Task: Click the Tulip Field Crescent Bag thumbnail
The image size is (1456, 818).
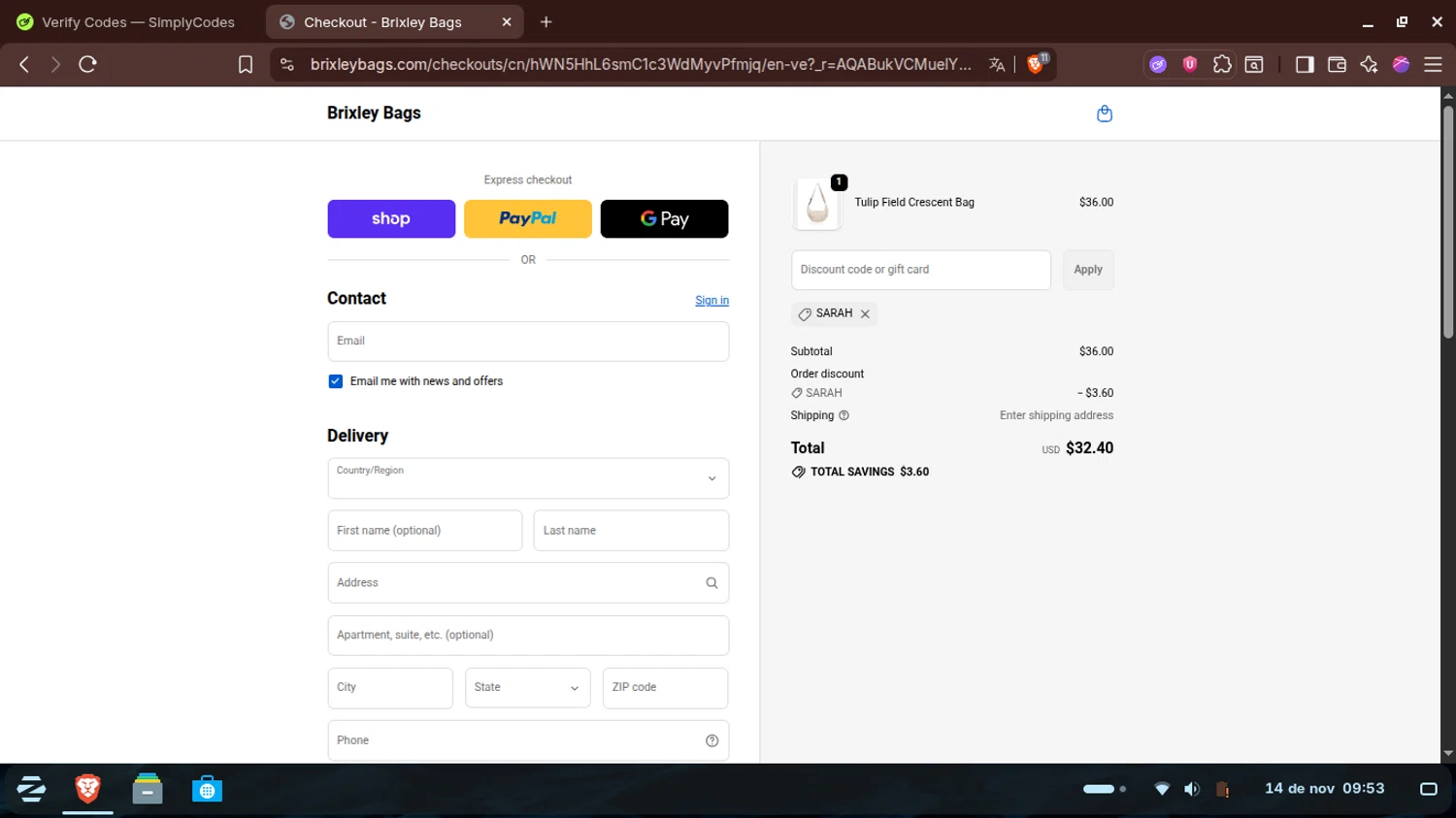Action: (817, 204)
